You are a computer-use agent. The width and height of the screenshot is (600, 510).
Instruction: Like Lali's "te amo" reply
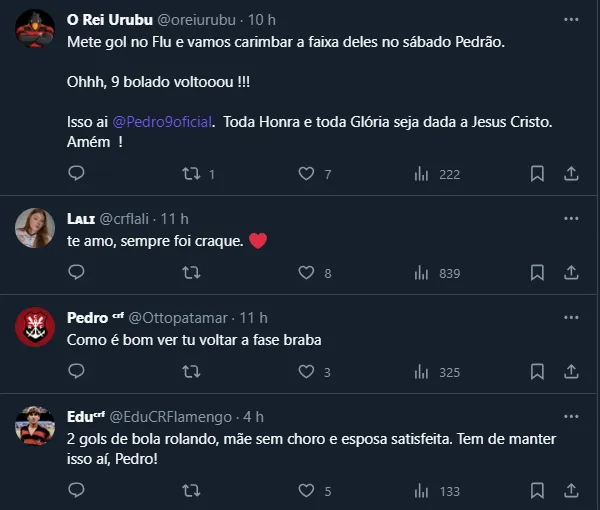(307, 273)
